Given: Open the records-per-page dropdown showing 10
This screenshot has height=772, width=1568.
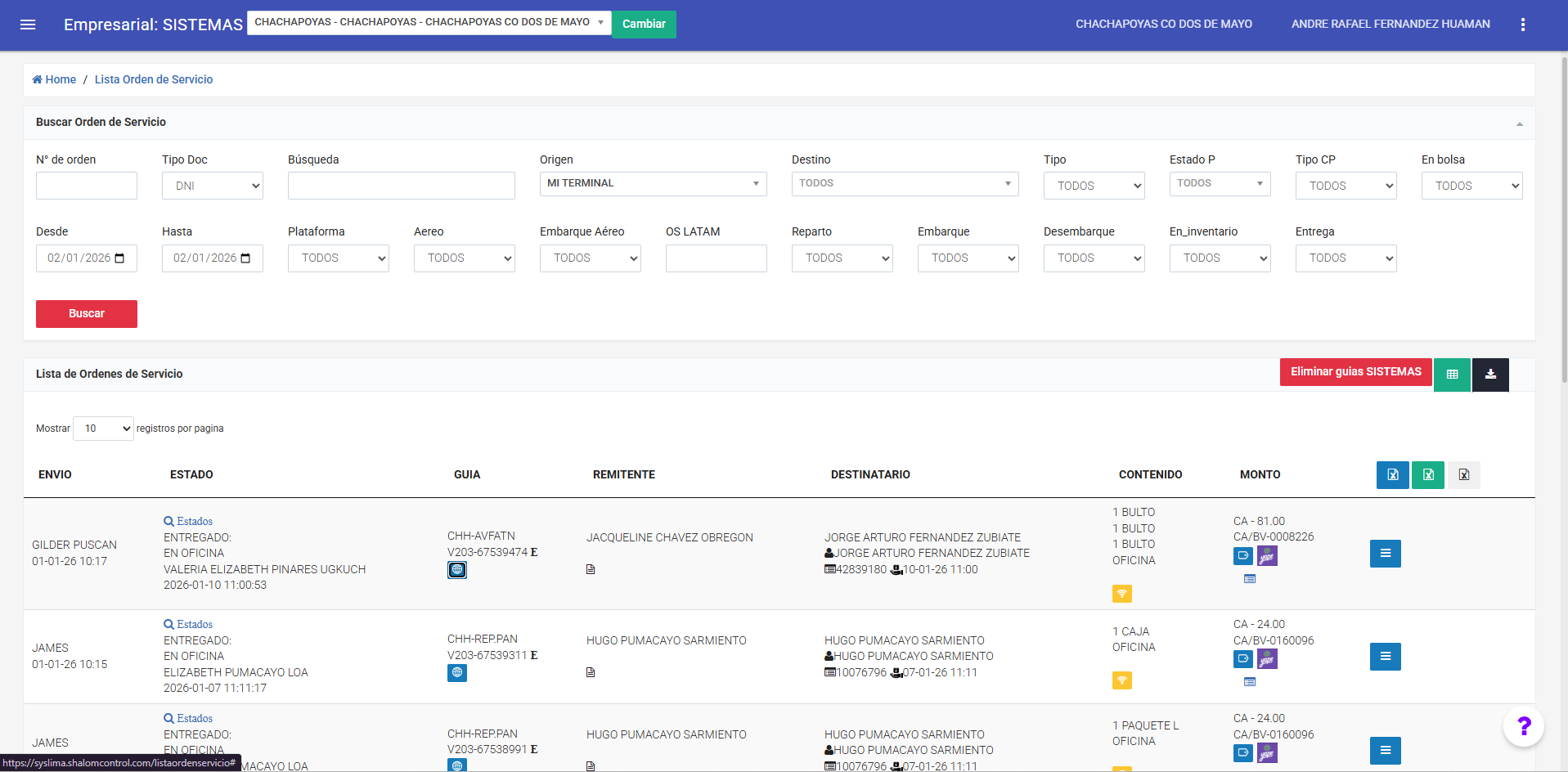Looking at the screenshot, I should coord(104,429).
